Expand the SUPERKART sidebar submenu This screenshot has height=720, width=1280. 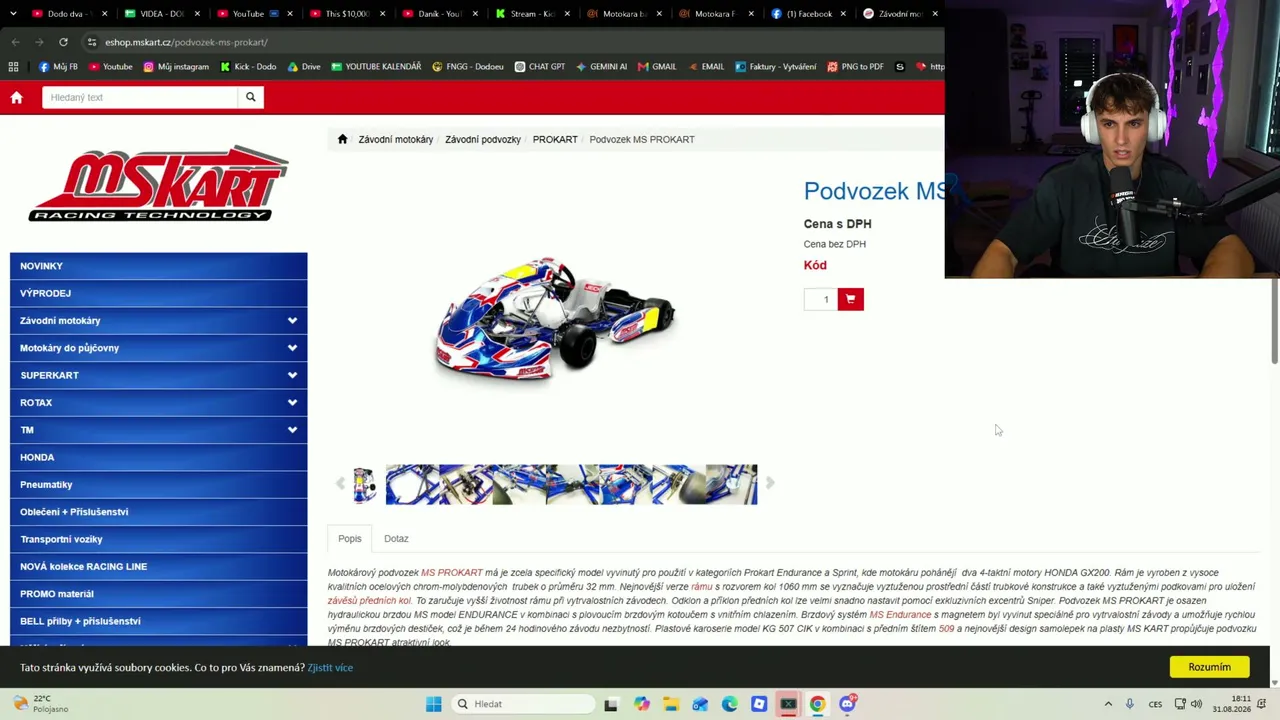[x=292, y=375]
